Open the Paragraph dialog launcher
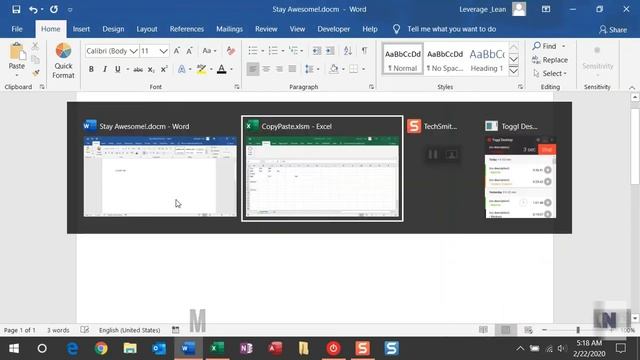The width and height of the screenshot is (640, 360). pyautogui.click(x=371, y=87)
